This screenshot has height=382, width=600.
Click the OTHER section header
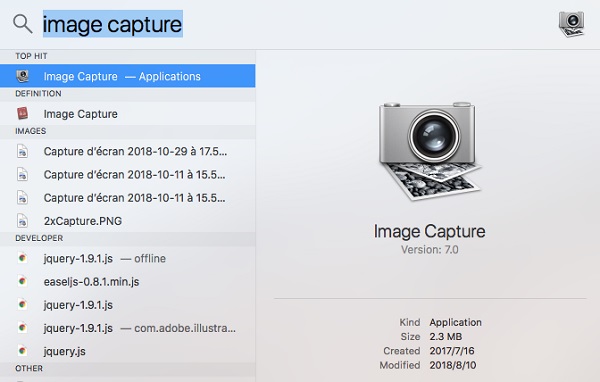pyautogui.click(x=29, y=368)
